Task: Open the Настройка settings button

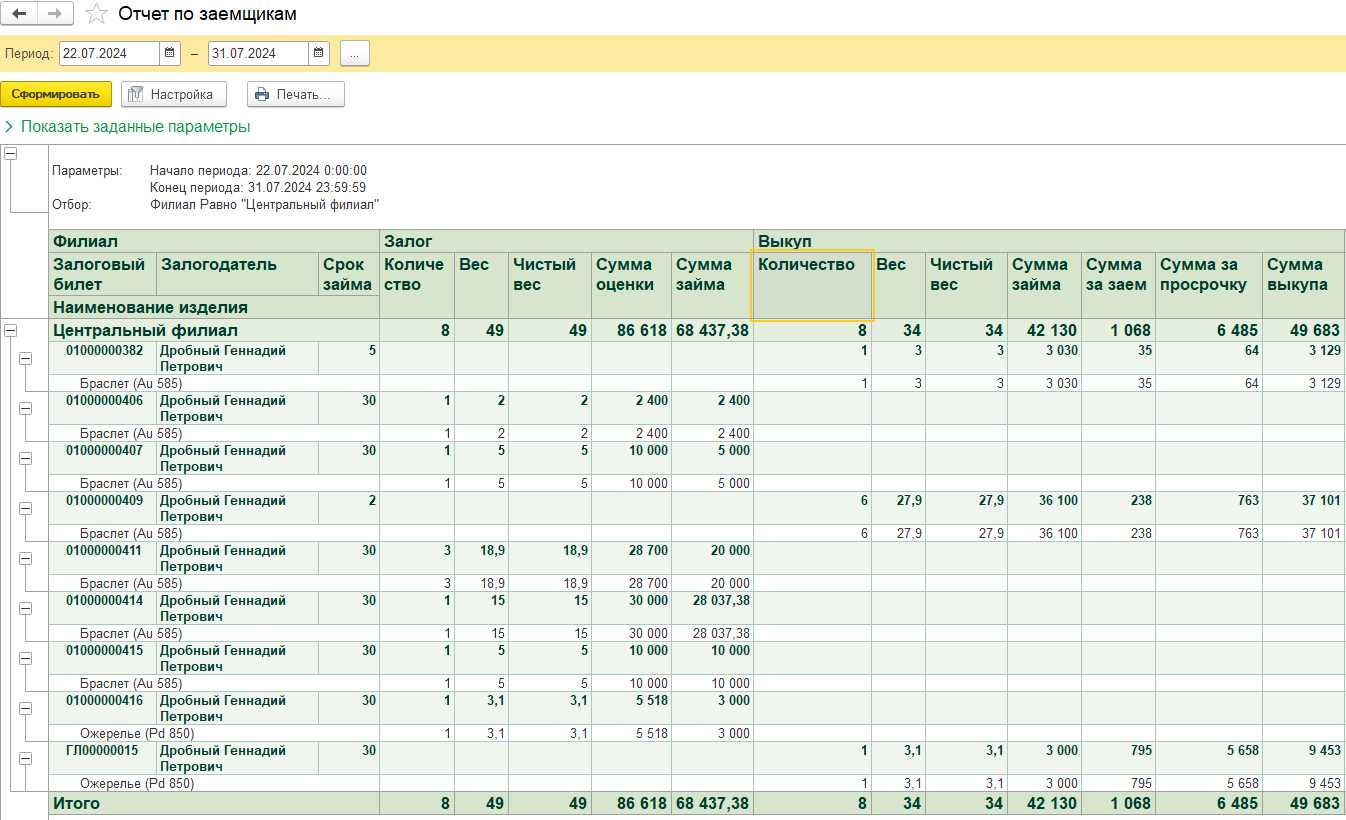Action: [x=174, y=94]
